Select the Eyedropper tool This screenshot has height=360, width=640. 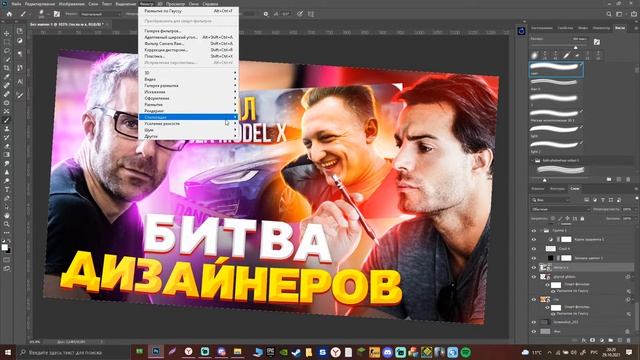coord(7,77)
